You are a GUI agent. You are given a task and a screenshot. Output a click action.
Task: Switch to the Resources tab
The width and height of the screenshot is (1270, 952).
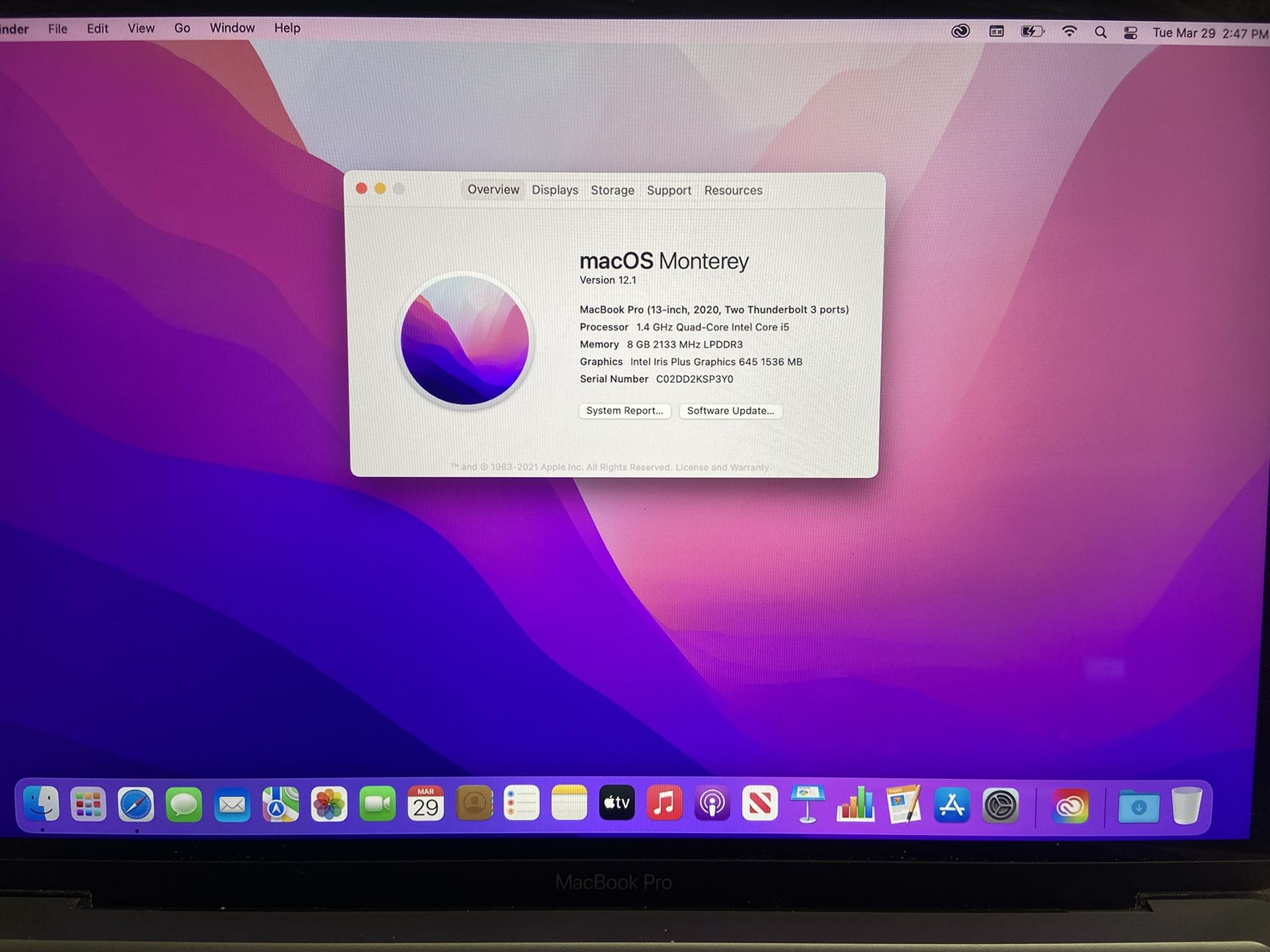coord(733,190)
